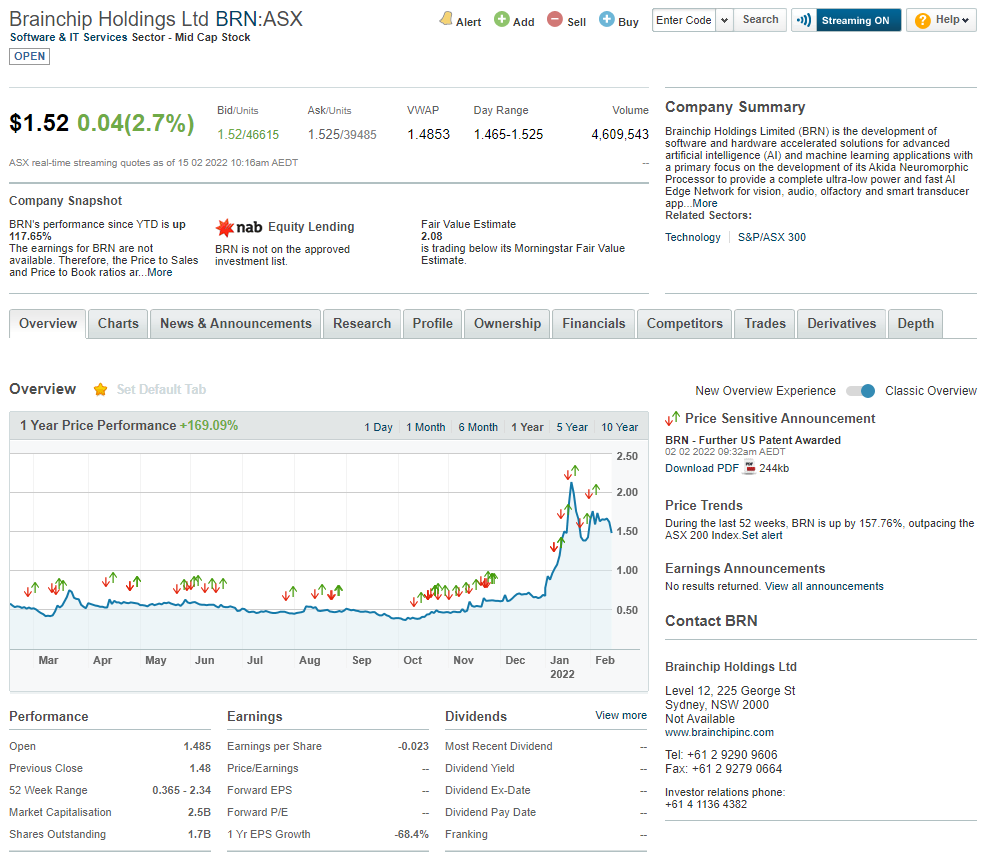Click the announcement arrows marker at the chart peak
Screen dimensions: 994x856
click(572, 472)
